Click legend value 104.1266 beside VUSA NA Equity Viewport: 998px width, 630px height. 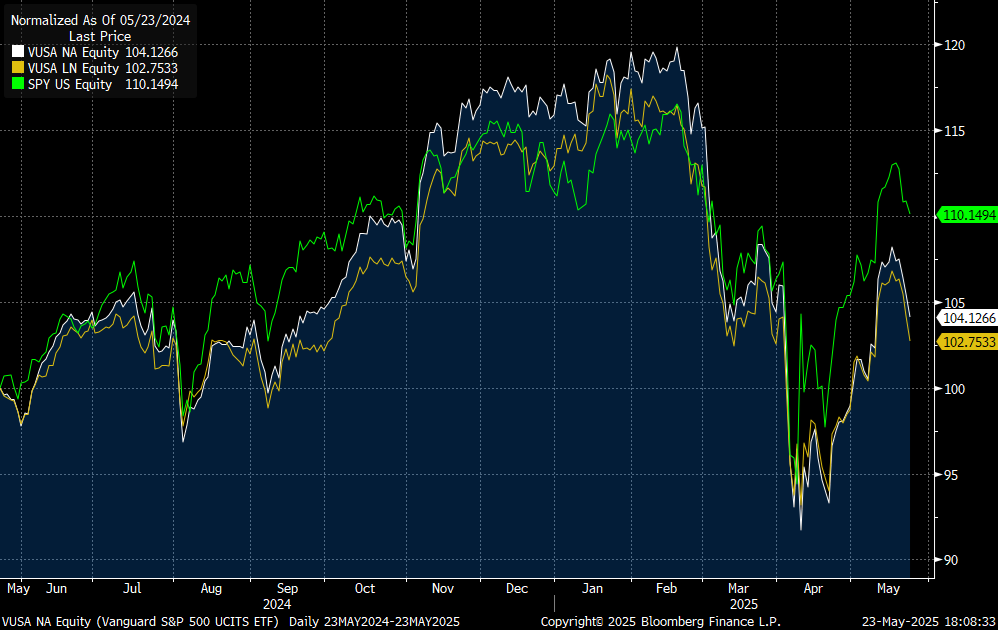pyautogui.click(x=151, y=52)
